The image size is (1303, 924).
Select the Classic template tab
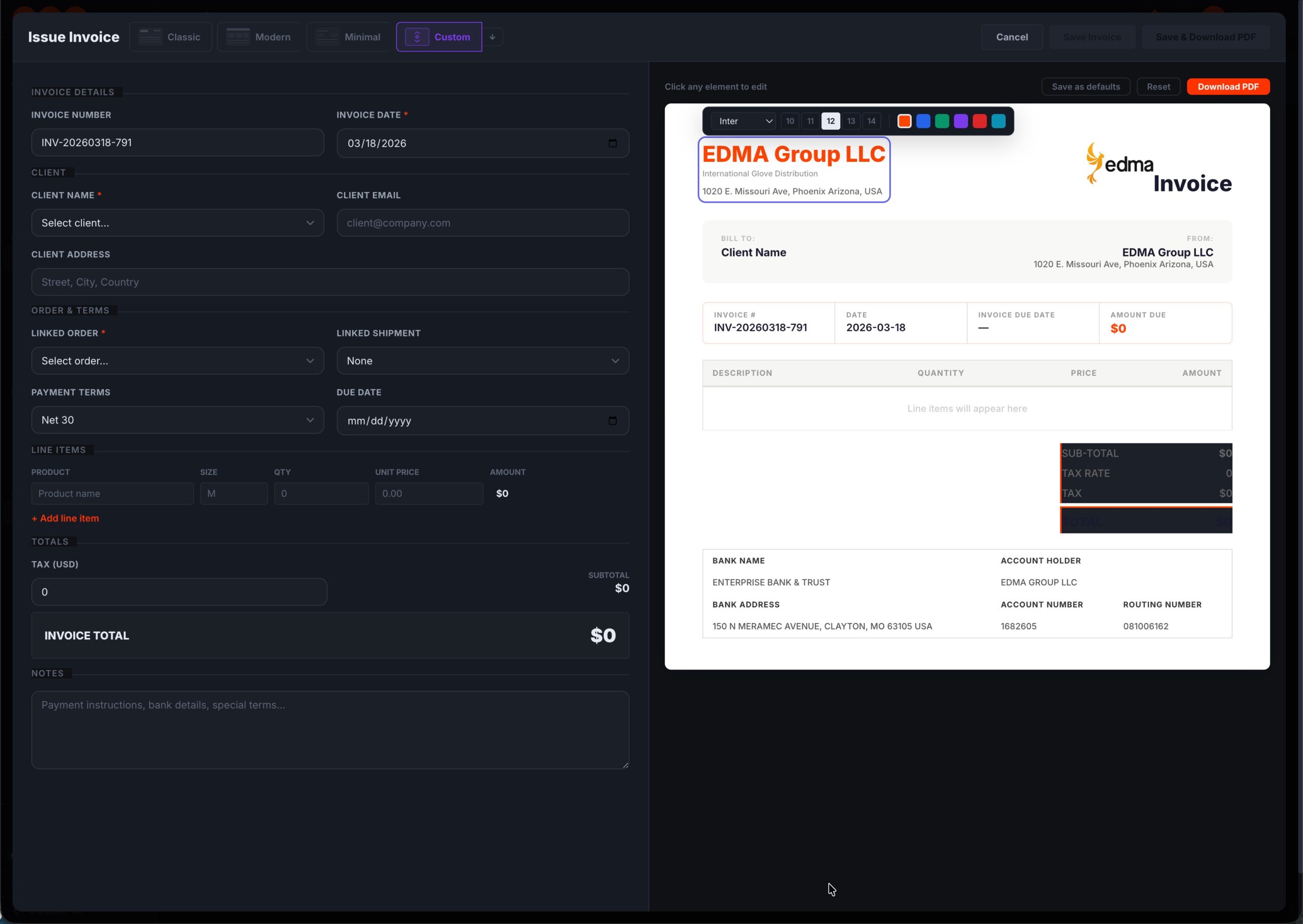171,37
